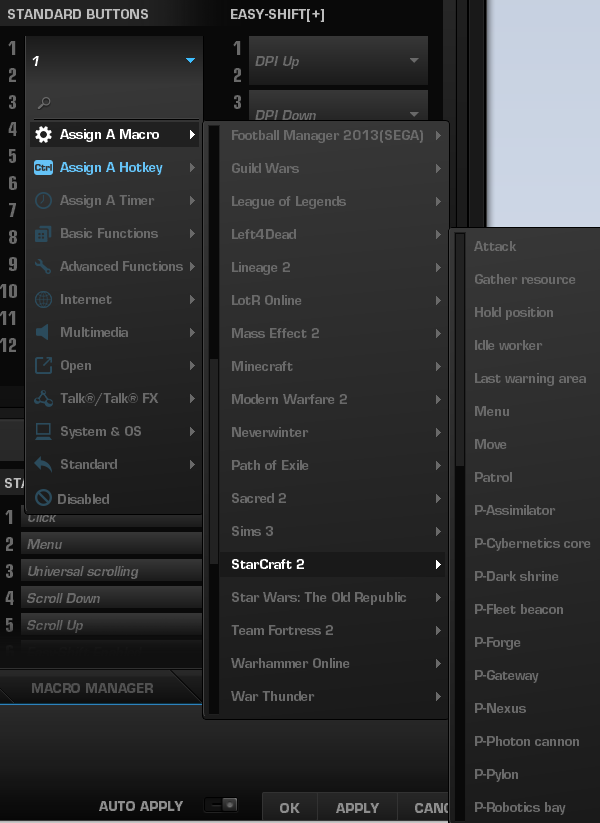
Task: Click the globe icon for Internet
Action: [x=43, y=300]
